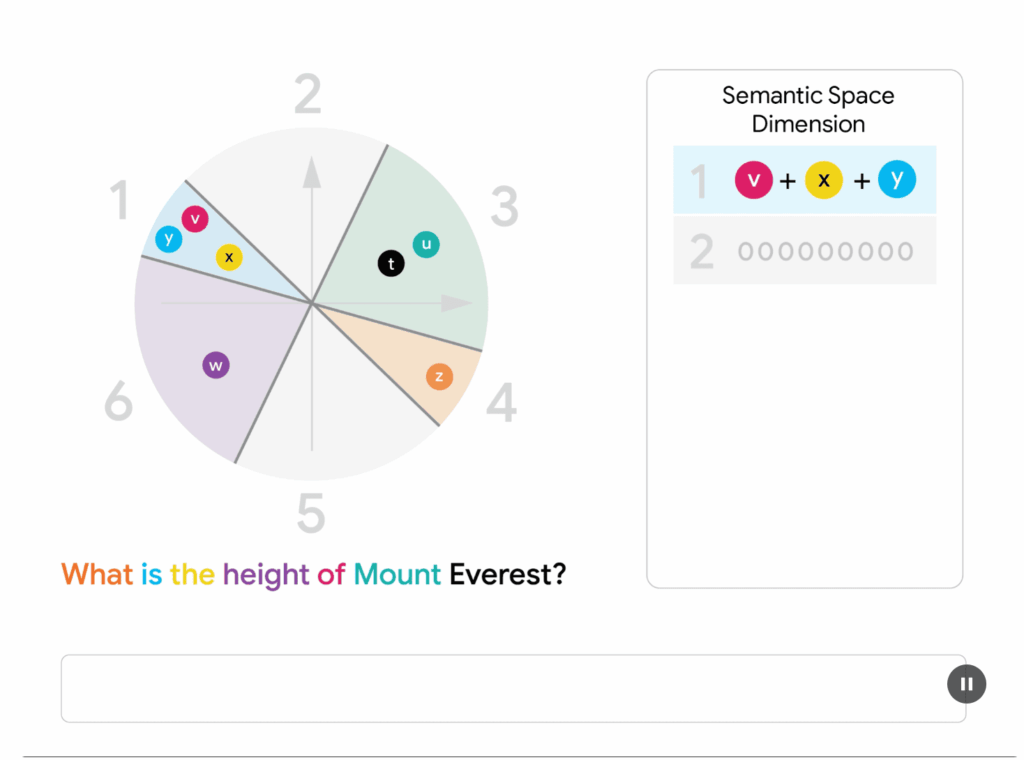1024x760 pixels.
Task: Select the teal 'u' token in the pie
Action: pyautogui.click(x=426, y=244)
